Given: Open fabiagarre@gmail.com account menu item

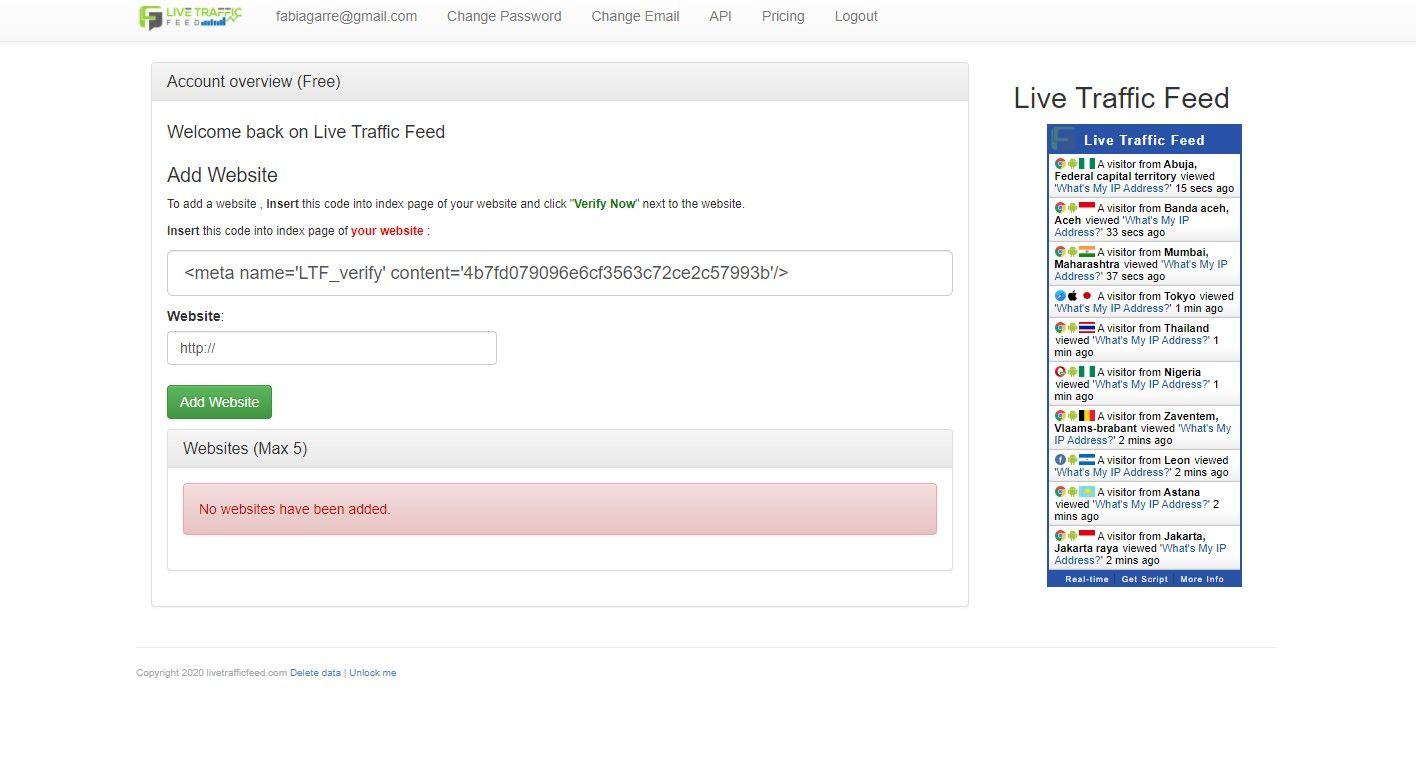Looking at the screenshot, I should coord(346,16).
